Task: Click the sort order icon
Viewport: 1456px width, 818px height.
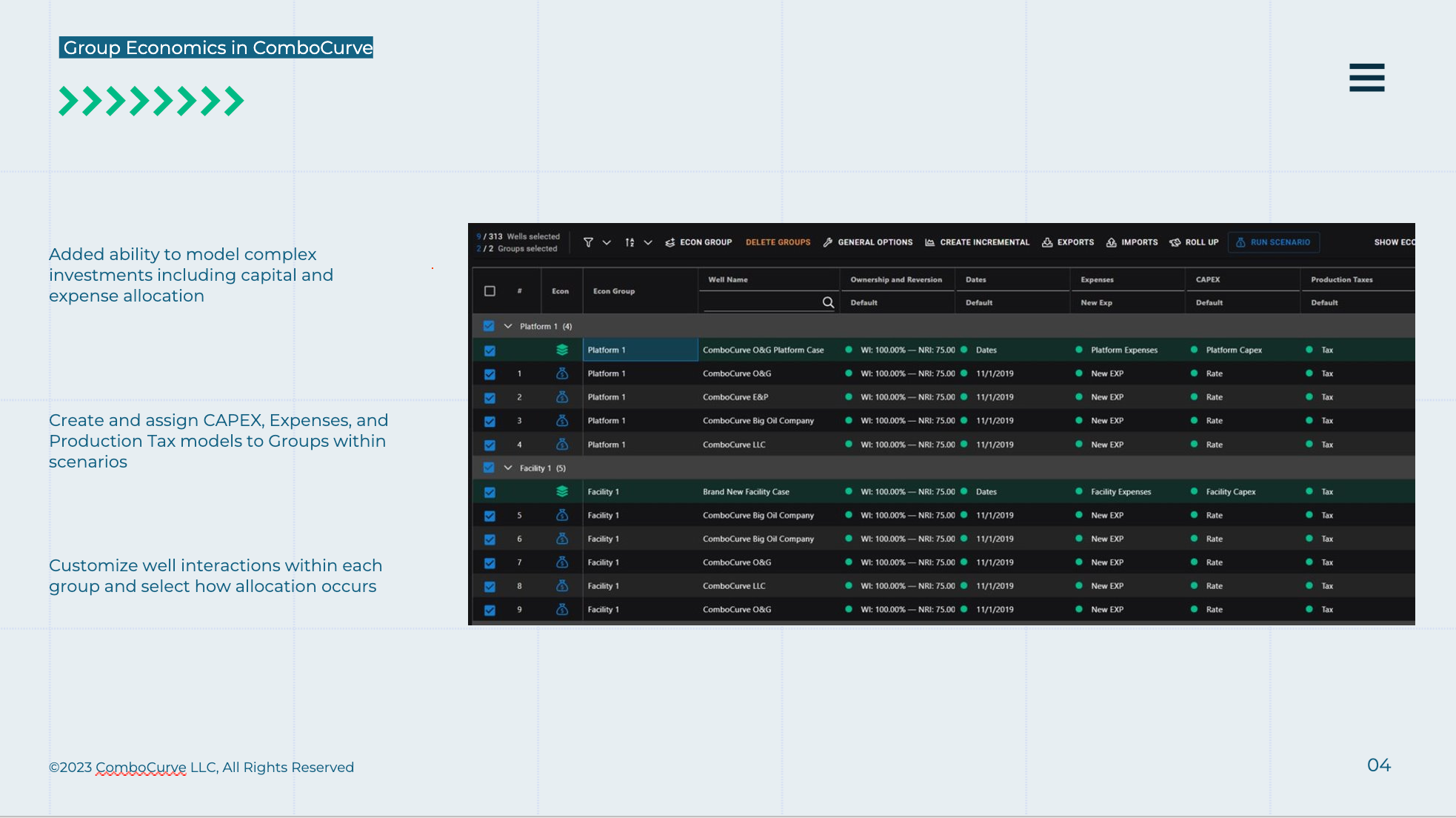Action: pyautogui.click(x=630, y=242)
